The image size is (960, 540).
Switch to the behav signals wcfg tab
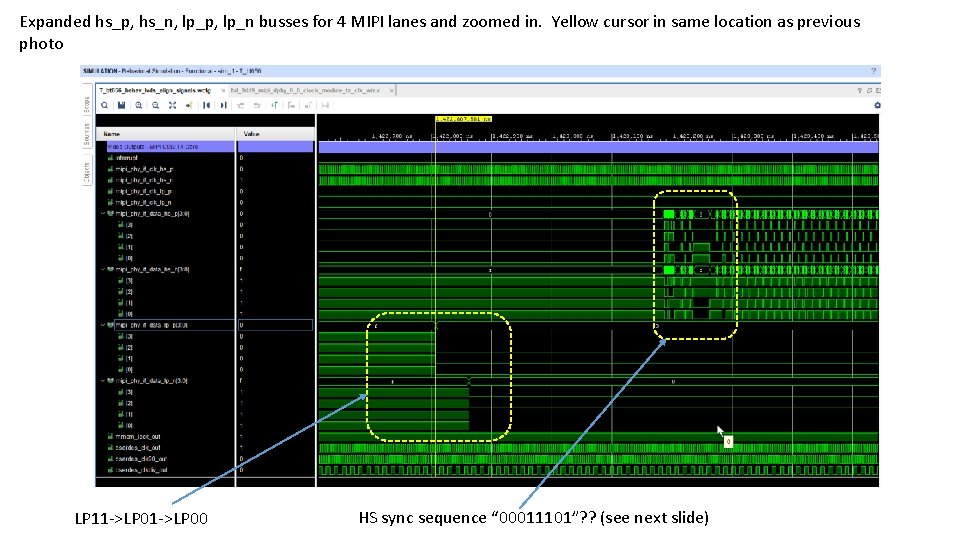[155, 91]
